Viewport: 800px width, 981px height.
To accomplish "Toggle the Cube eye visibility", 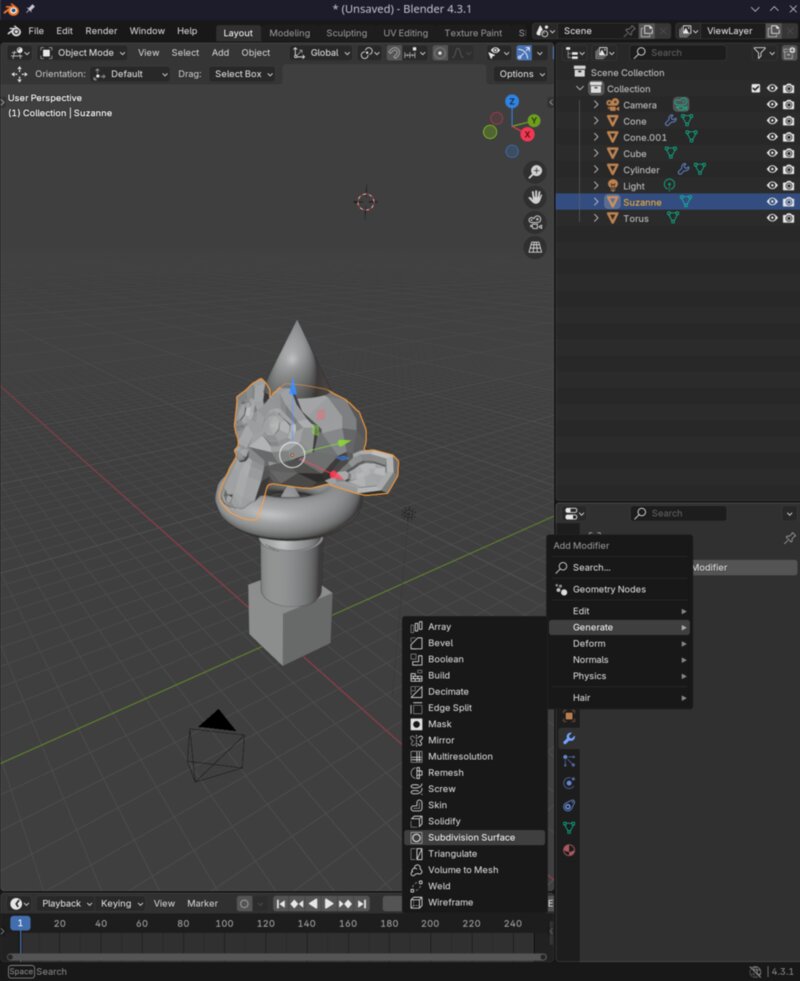I will click(x=772, y=153).
